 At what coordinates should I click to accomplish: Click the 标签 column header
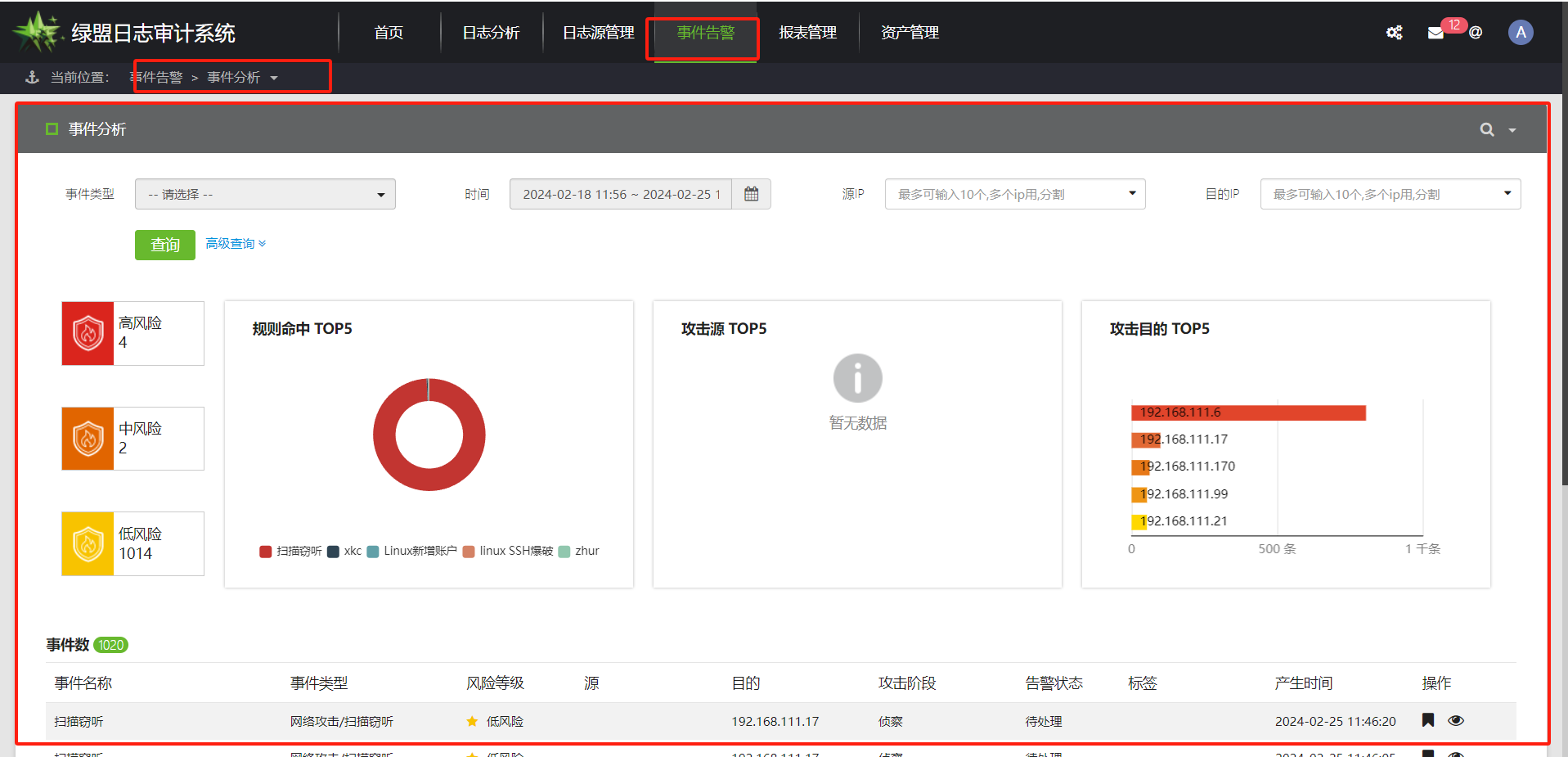click(1143, 683)
